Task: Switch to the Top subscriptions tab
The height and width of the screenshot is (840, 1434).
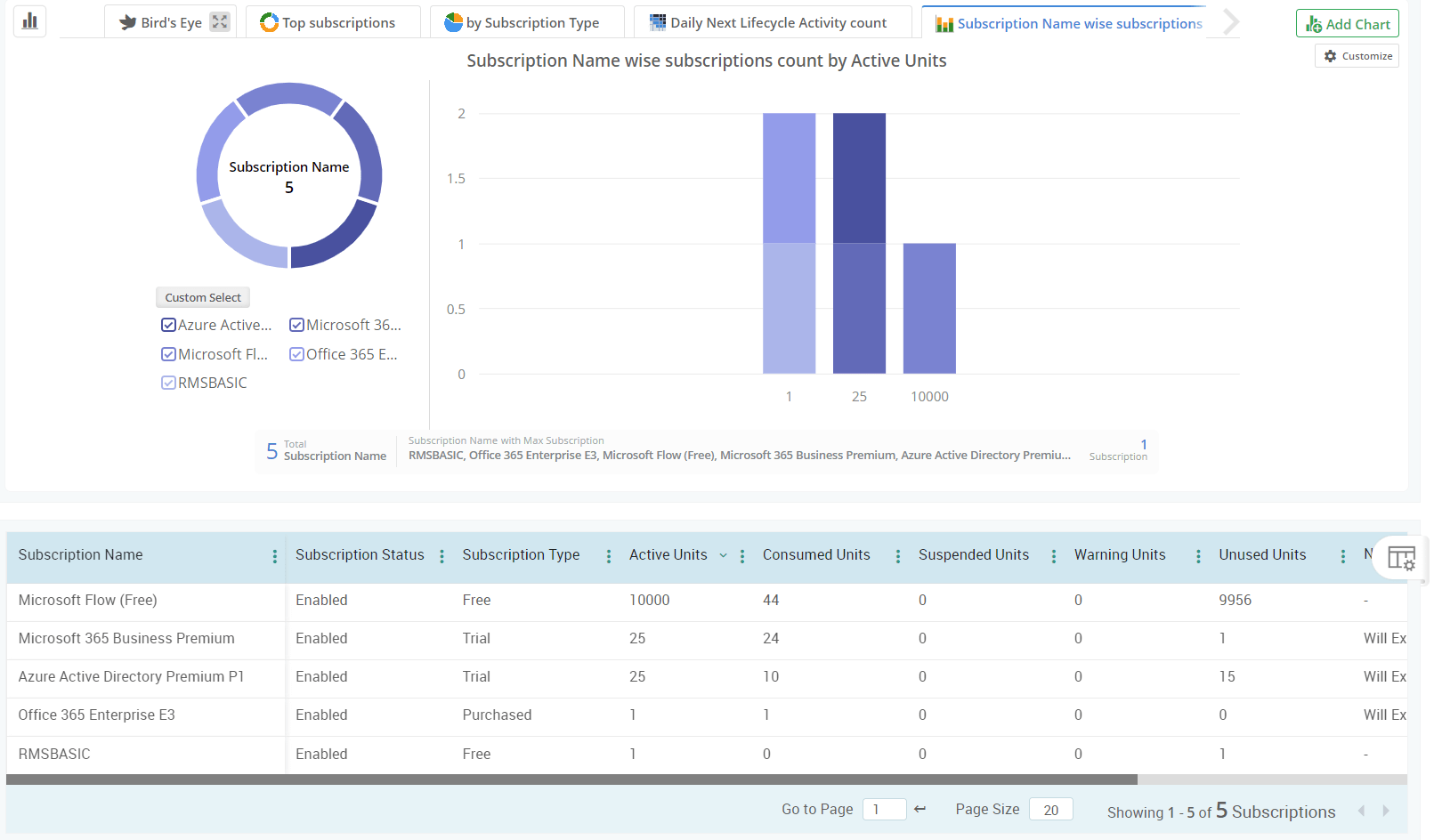Action: (334, 22)
